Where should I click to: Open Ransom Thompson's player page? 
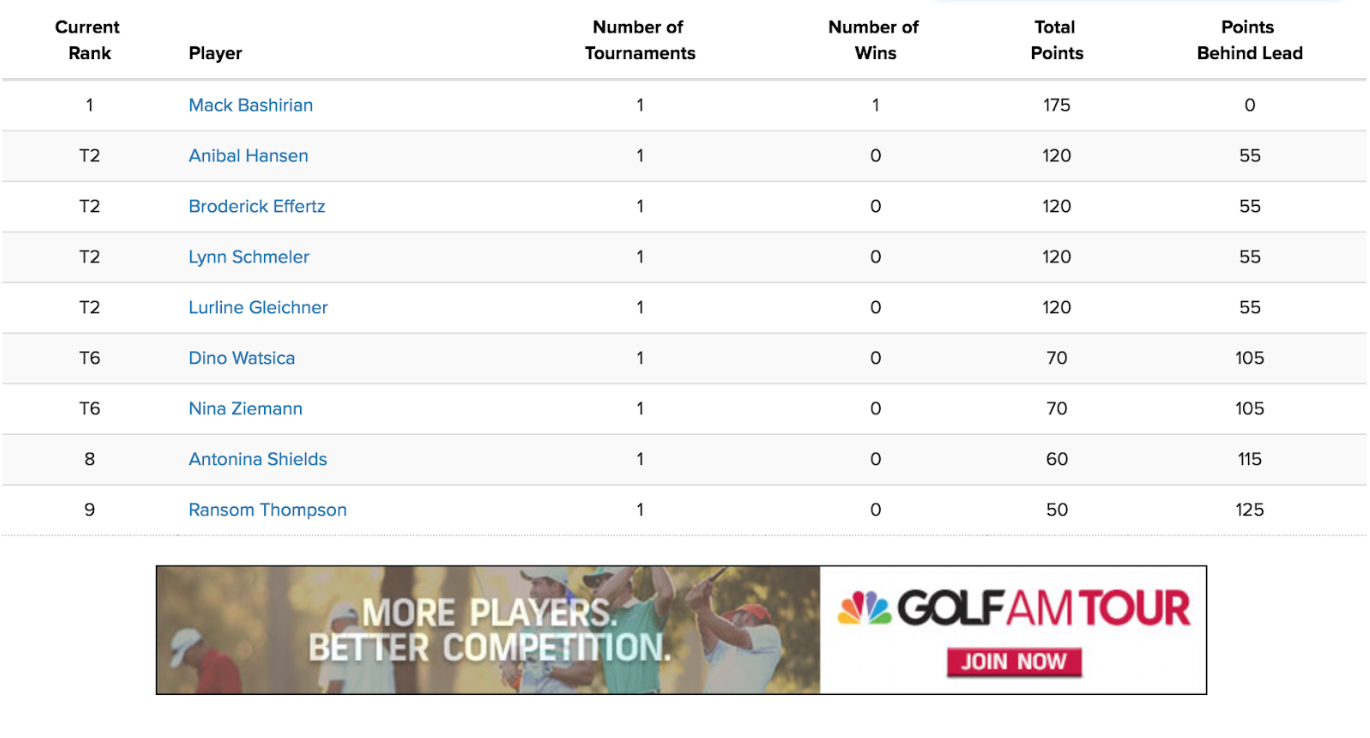click(x=267, y=510)
